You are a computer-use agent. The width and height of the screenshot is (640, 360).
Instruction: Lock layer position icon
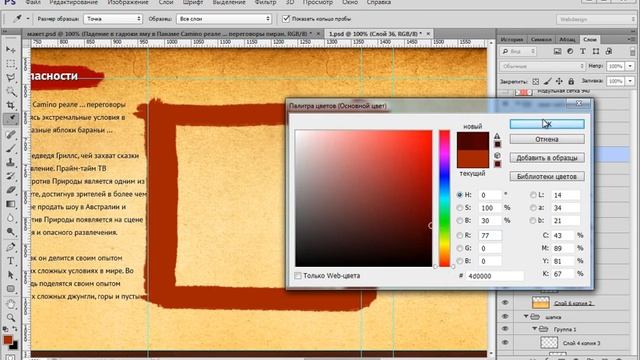tap(559, 82)
